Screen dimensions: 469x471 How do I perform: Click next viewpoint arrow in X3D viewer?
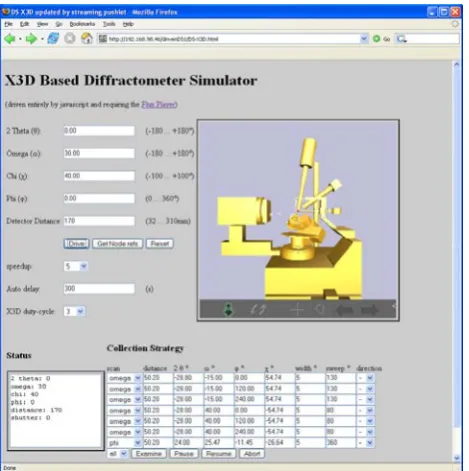click(x=370, y=310)
